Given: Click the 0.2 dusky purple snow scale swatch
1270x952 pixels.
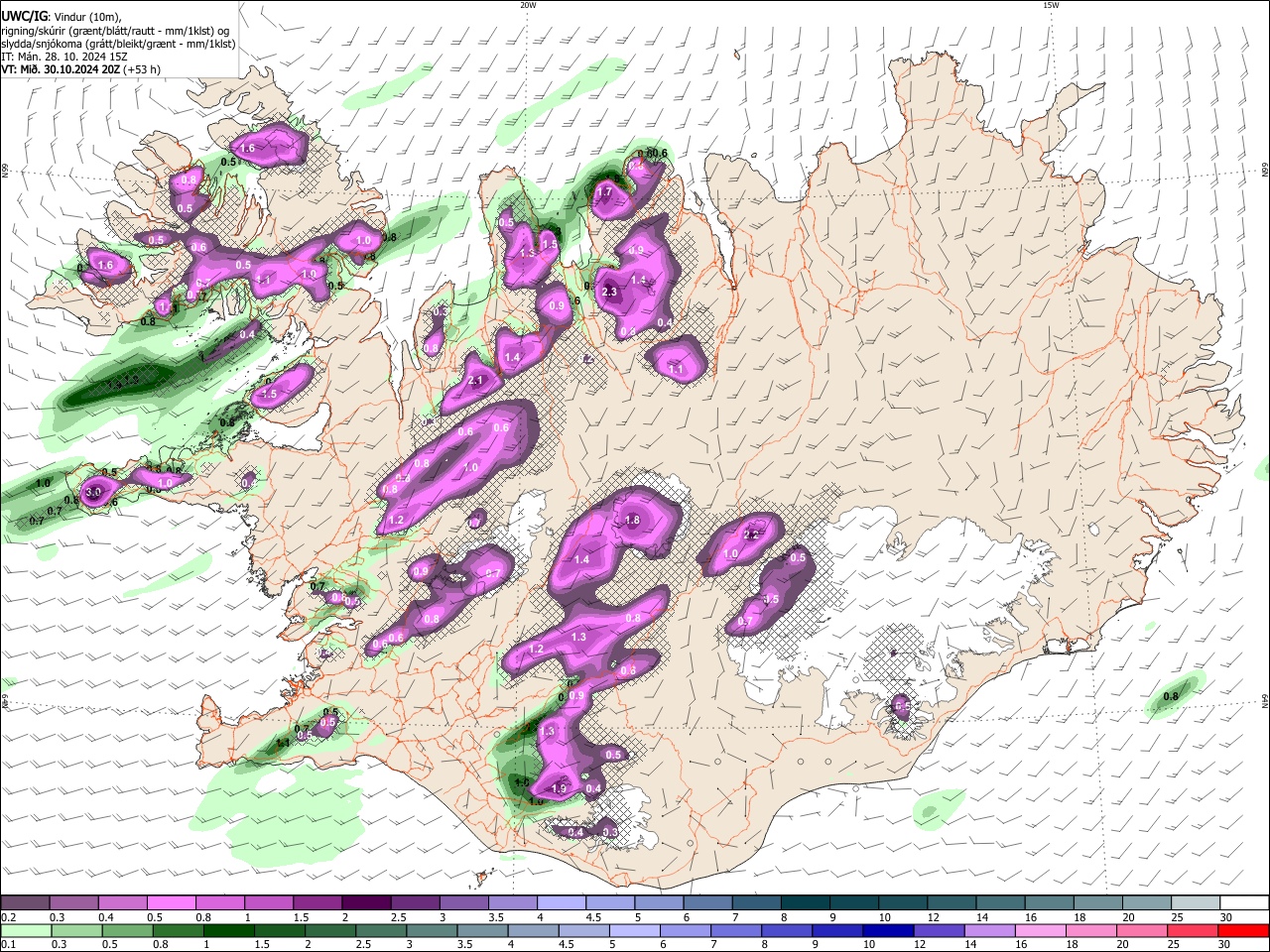Looking at the screenshot, I should click(25, 902).
